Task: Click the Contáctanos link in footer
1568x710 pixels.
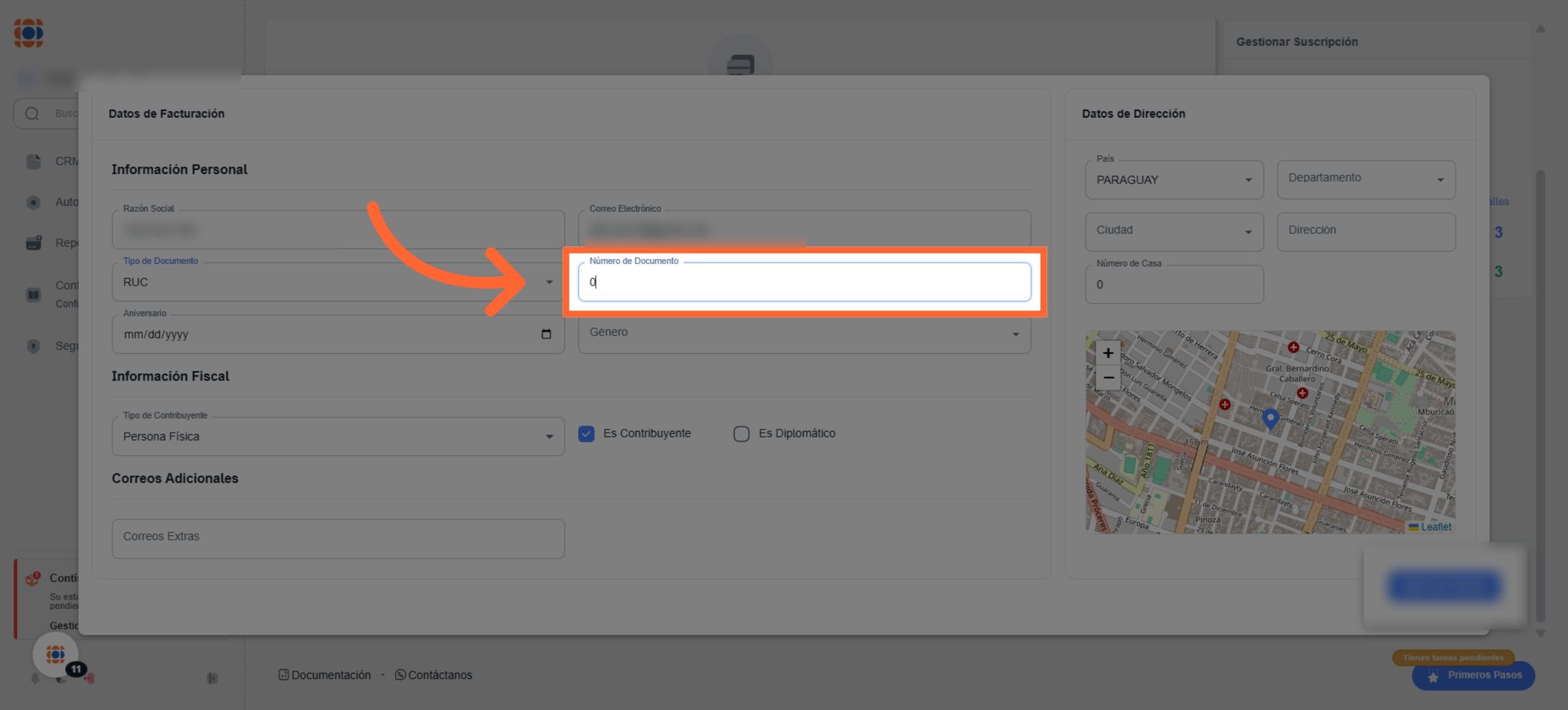Action: (440, 675)
